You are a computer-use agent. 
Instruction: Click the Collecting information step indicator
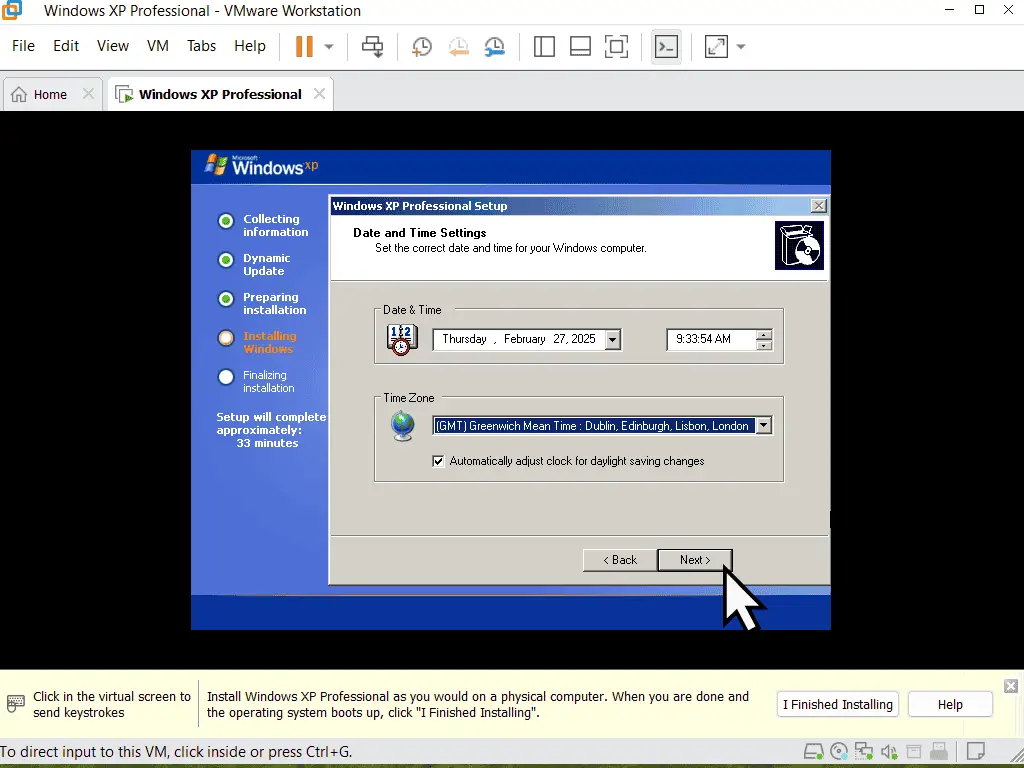pos(226,221)
